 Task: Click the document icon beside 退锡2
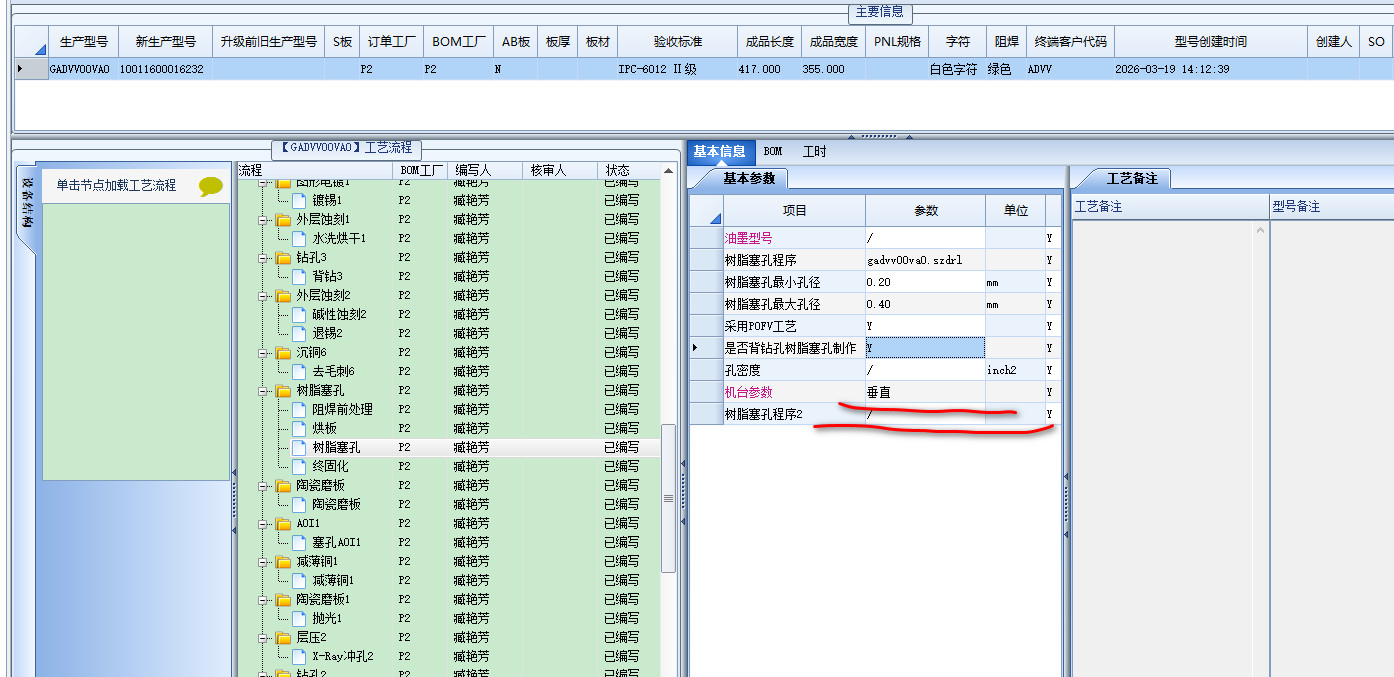click(299, 333)
